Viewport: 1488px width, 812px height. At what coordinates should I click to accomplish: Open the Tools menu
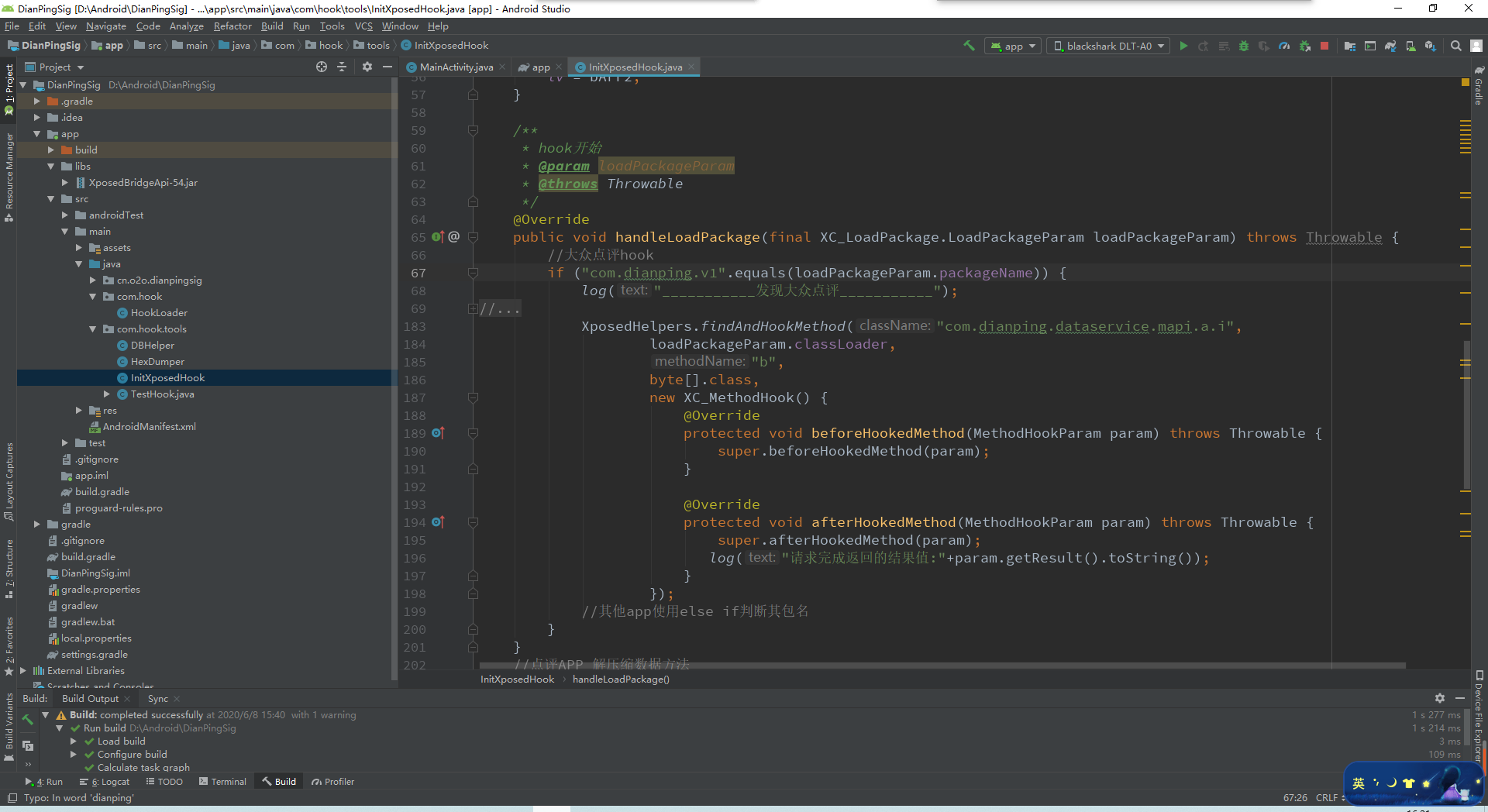coord(332,26)
